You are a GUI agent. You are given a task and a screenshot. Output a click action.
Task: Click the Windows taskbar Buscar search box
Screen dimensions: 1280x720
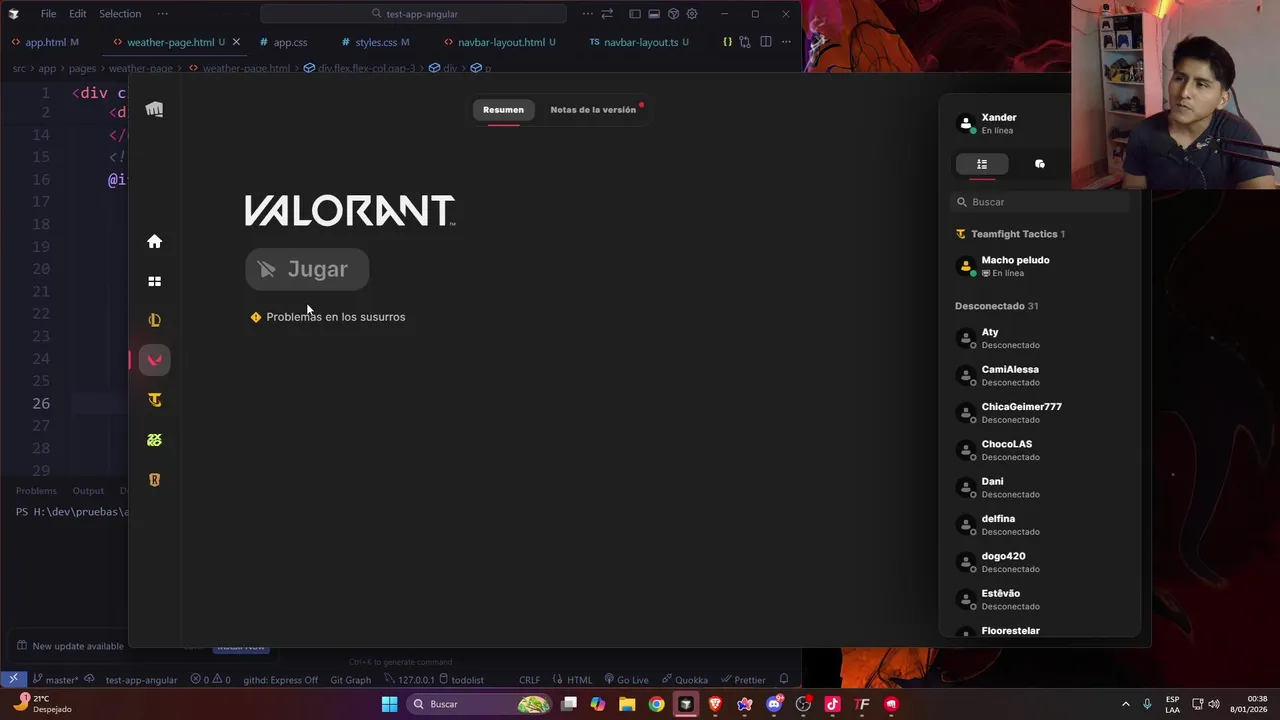tap(480, 704)
